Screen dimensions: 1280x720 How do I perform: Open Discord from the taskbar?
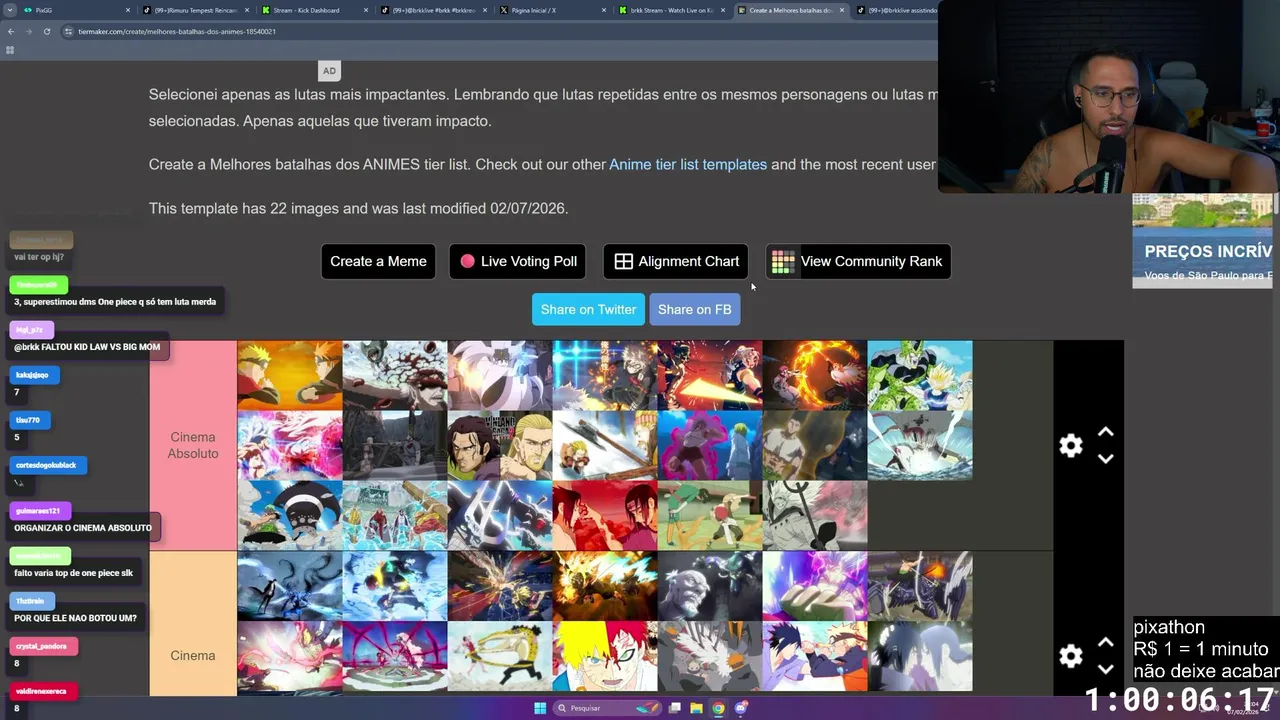click(741, 708)
